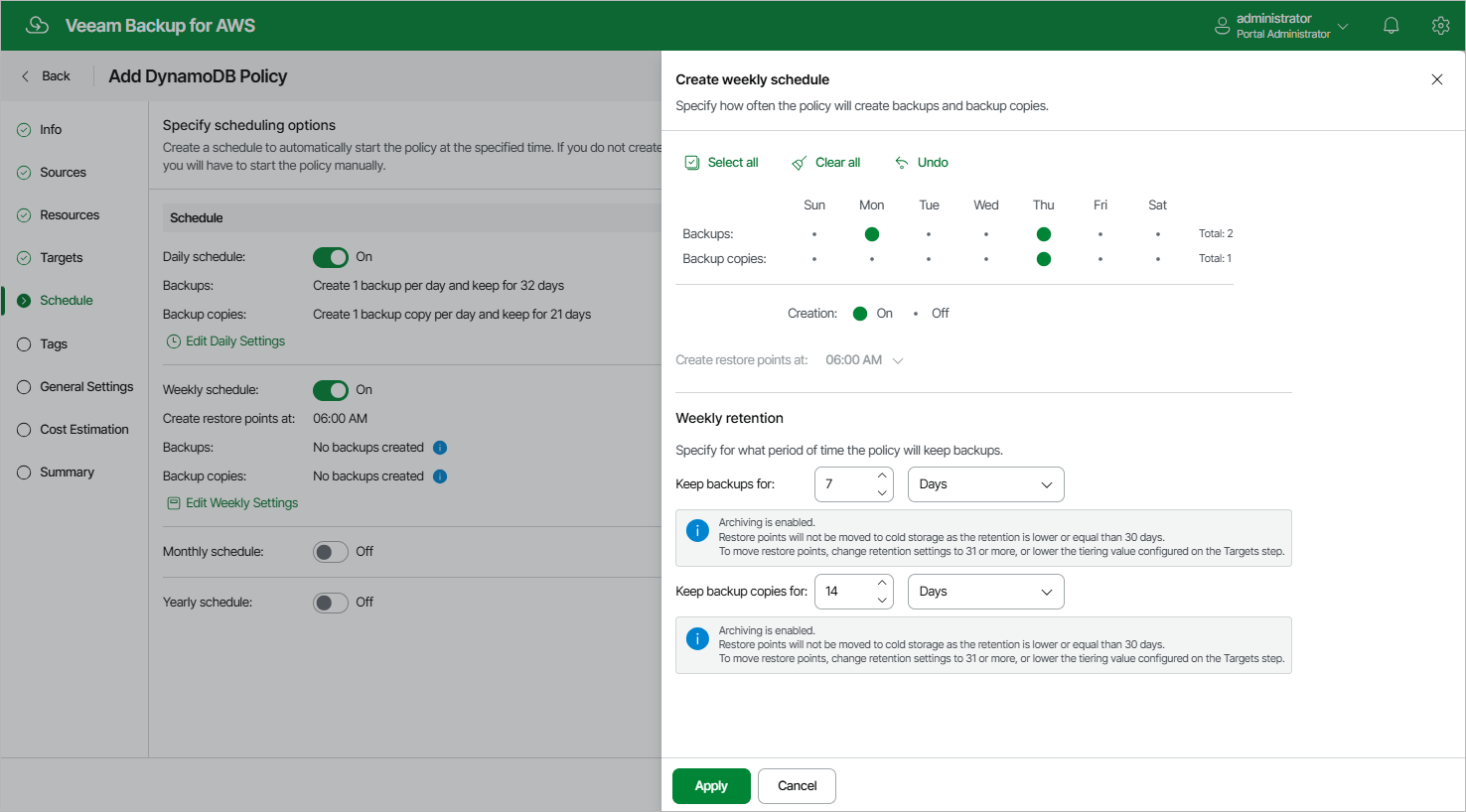Click the Undo arrow icon
1466x812 pixels.
tap(902, 163)
